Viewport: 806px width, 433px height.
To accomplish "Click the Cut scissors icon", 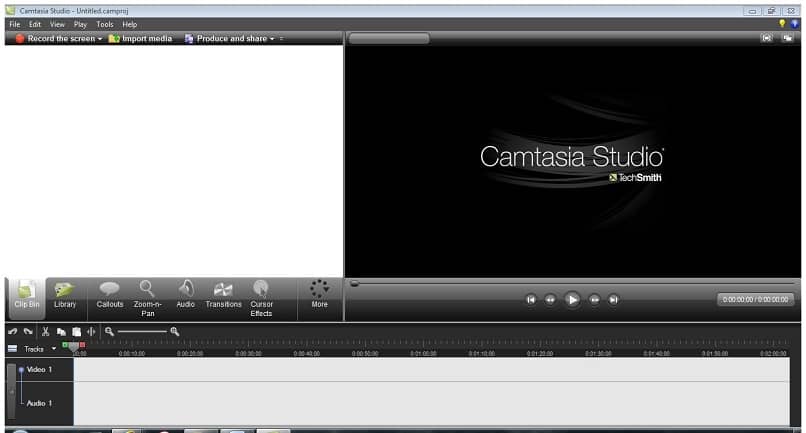I will [45, 332].
